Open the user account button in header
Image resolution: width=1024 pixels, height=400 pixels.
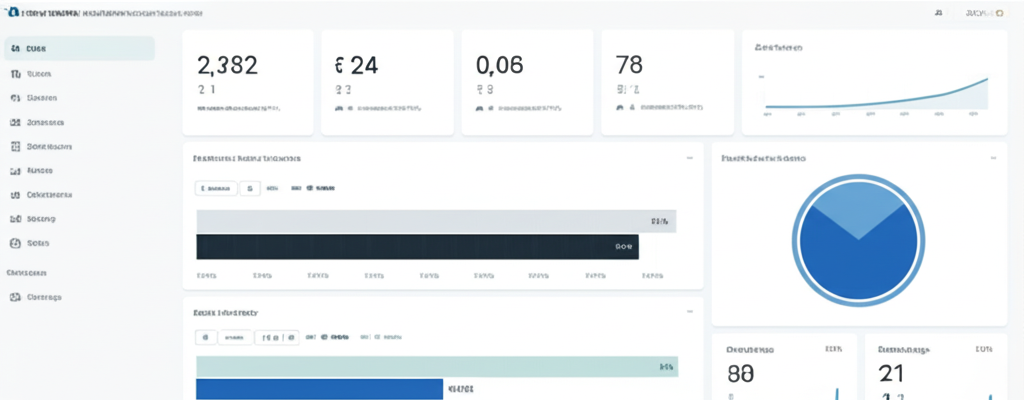coord(985,13)
